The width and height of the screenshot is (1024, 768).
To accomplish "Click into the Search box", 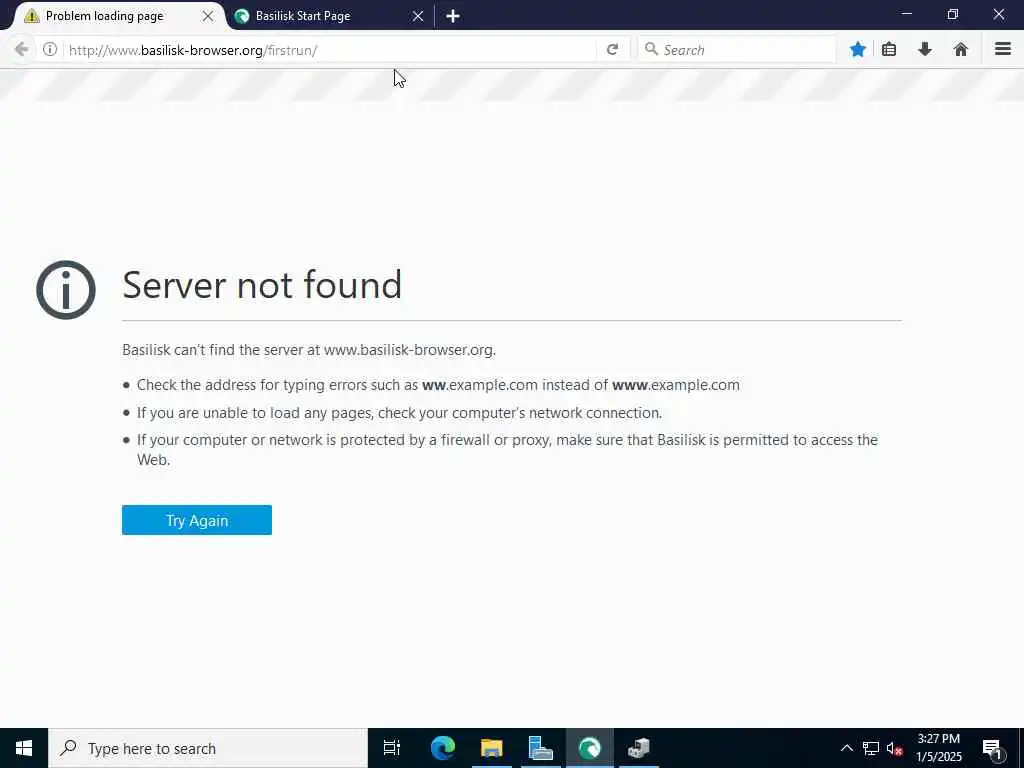I will point(737,50).
